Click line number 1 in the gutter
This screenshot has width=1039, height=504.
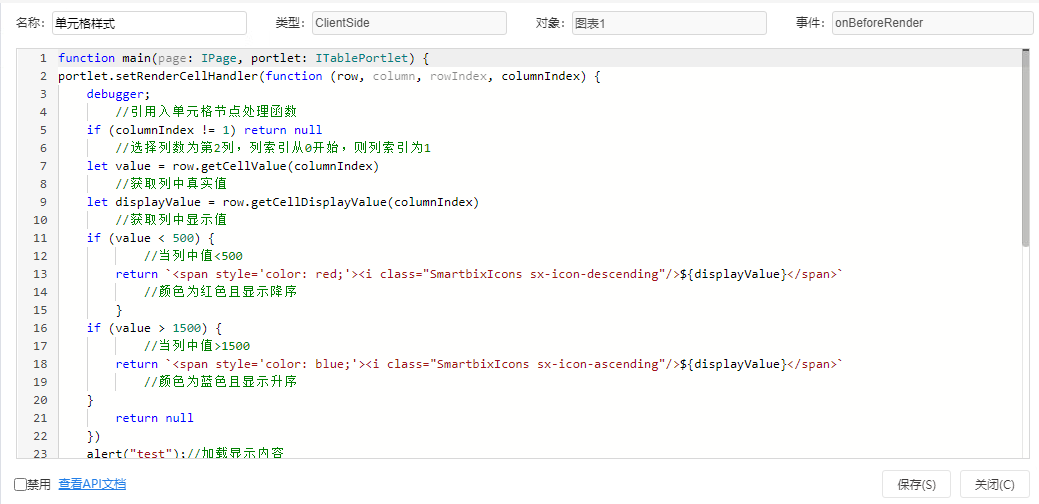tap(43, 58)
